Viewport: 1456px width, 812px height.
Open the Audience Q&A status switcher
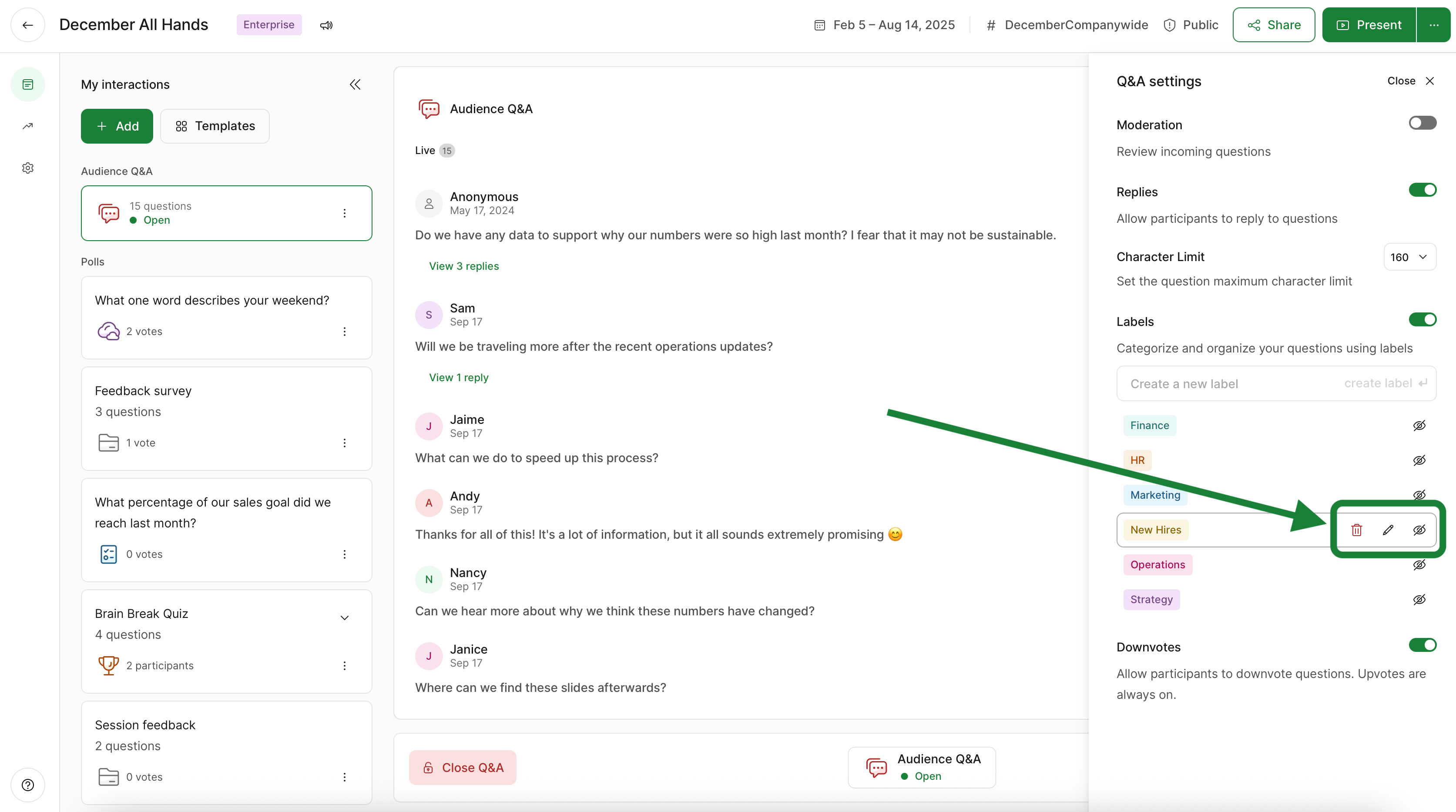pos(922,768)
